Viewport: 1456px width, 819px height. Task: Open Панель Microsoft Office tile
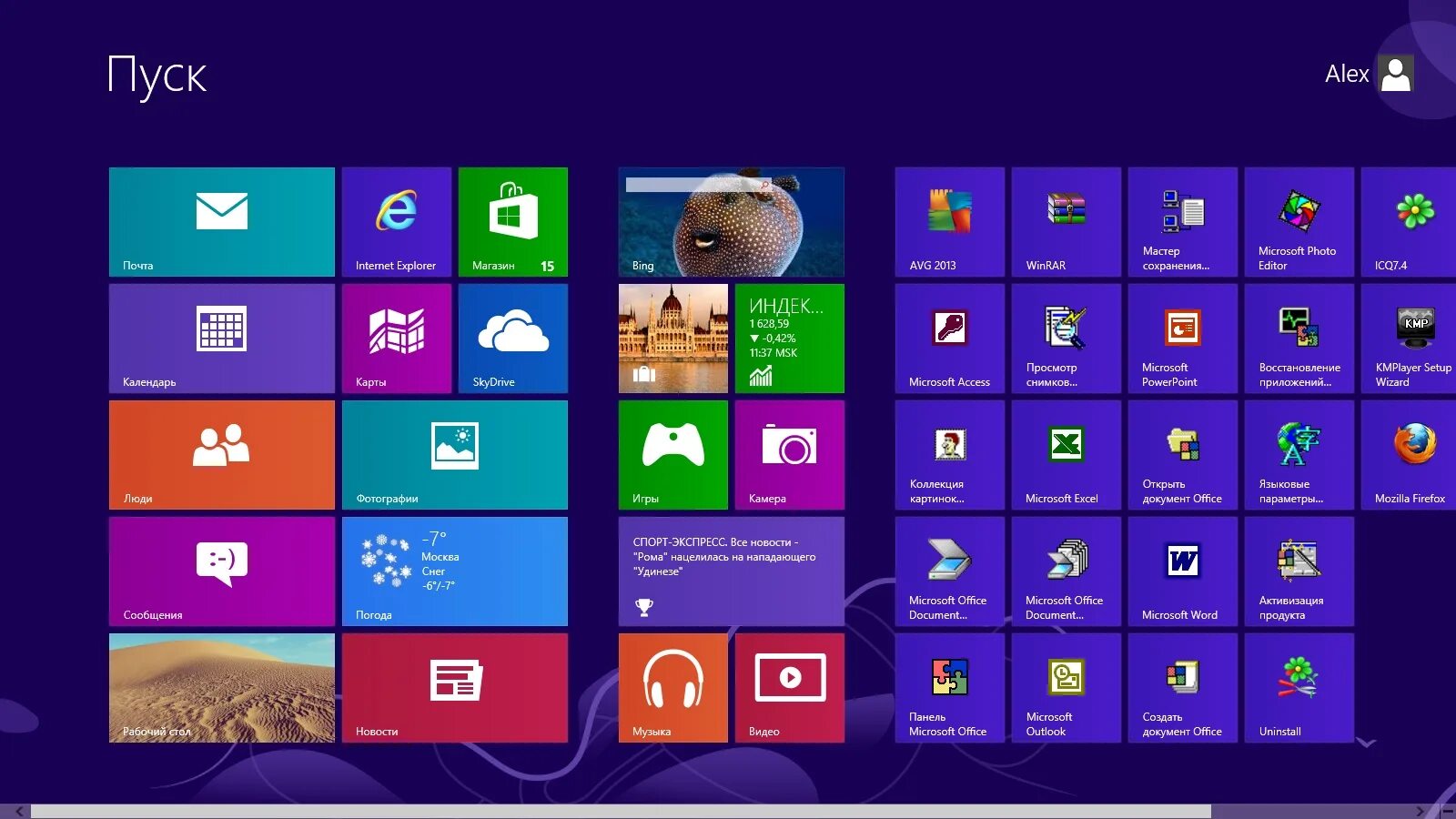click(950, 688)
